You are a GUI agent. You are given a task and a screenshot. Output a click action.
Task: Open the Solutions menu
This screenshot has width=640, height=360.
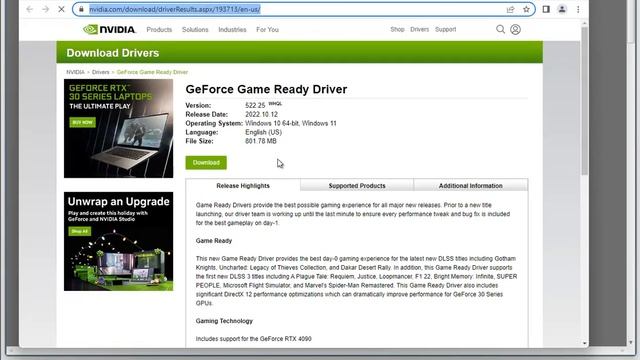tap(195, 29)
